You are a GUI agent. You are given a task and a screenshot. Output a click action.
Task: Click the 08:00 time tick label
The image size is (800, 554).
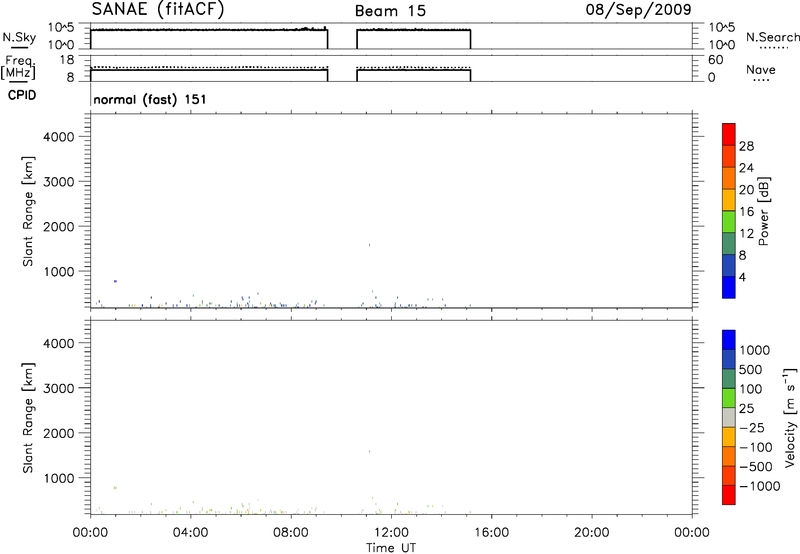291,533
